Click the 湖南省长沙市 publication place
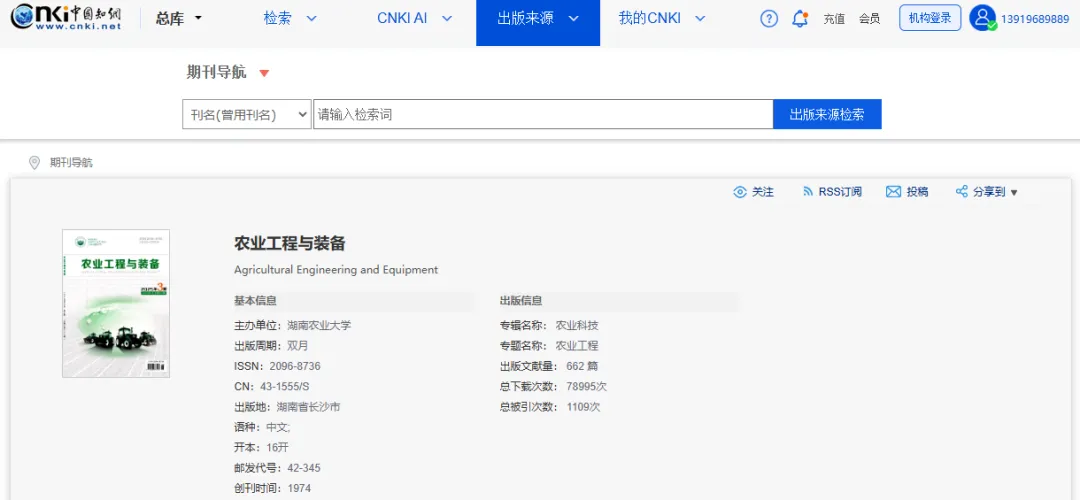The image size is (1080, 500). tap(309, 407)
